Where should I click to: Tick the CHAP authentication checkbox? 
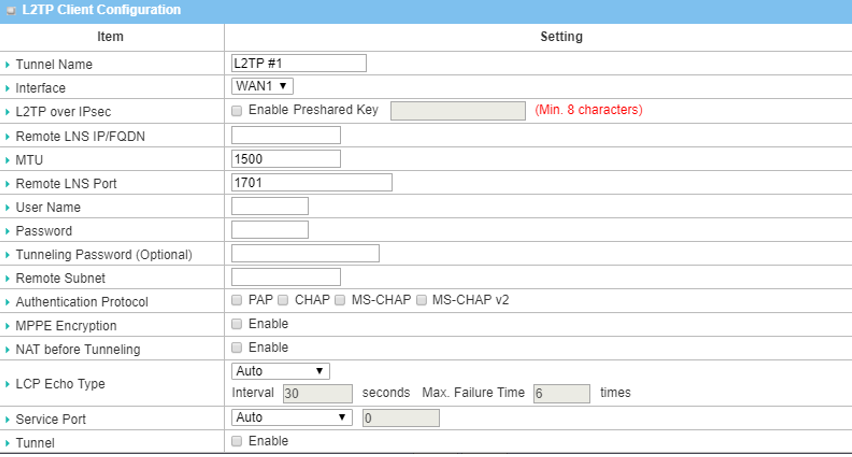[x=283, y=300]
